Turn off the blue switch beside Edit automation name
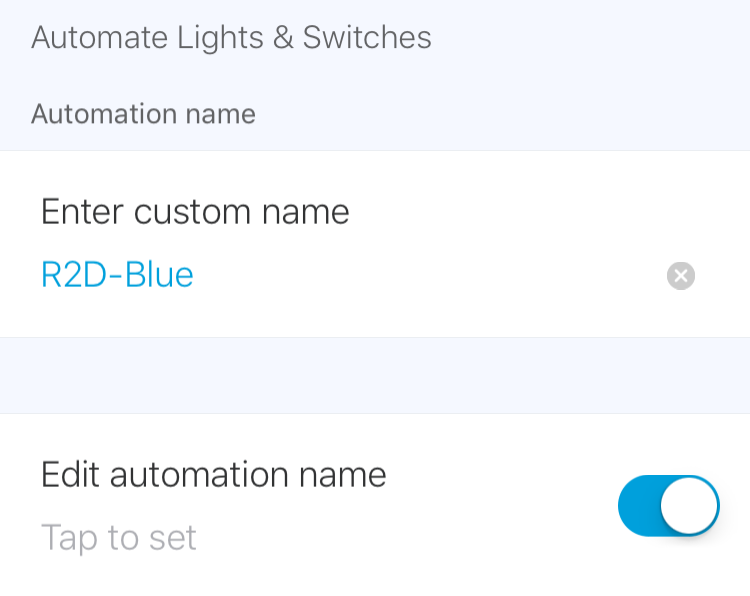 [669, 505]
